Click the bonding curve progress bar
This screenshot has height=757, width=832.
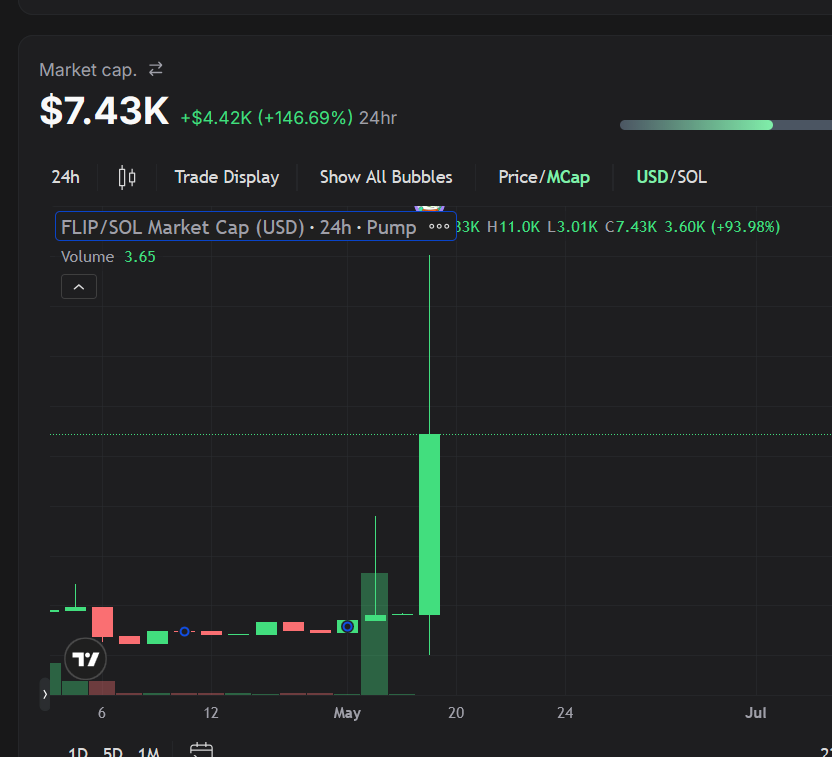point(726,125)
